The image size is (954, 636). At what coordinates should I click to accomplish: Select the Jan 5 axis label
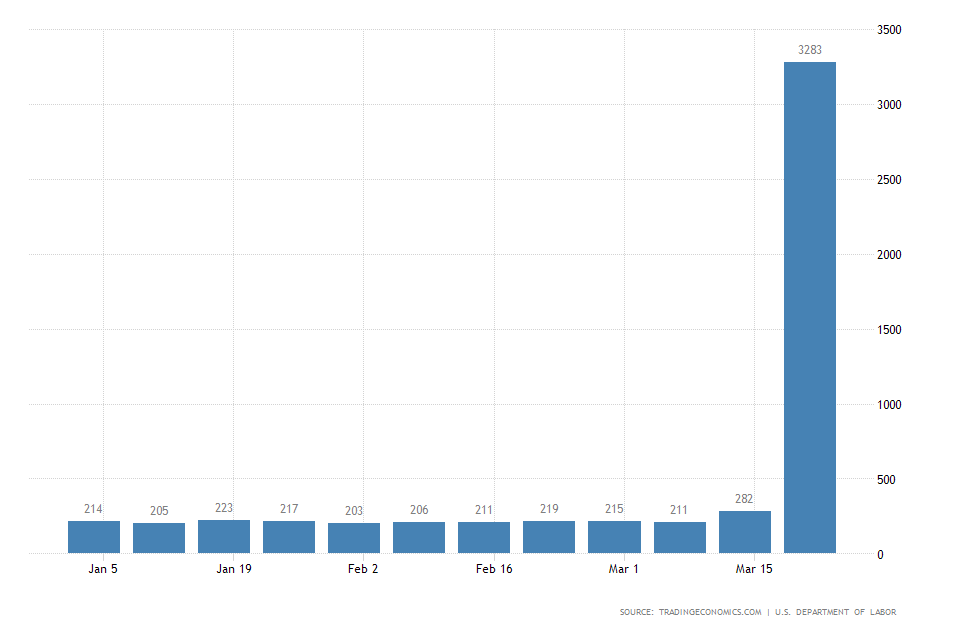click(x=101, y=568)
